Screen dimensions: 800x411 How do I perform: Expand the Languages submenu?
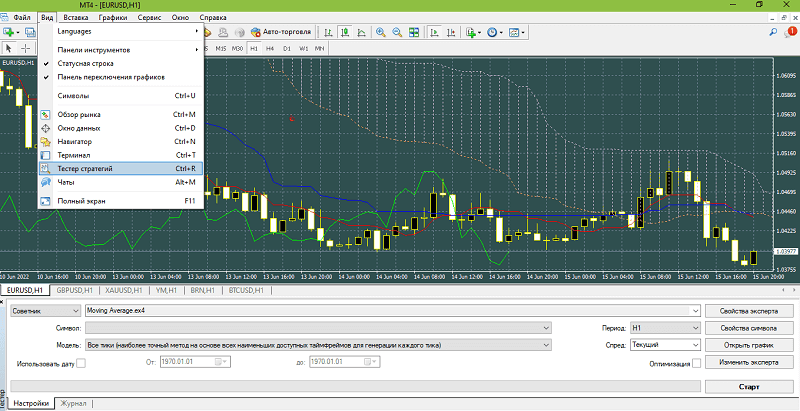(121, 31)
